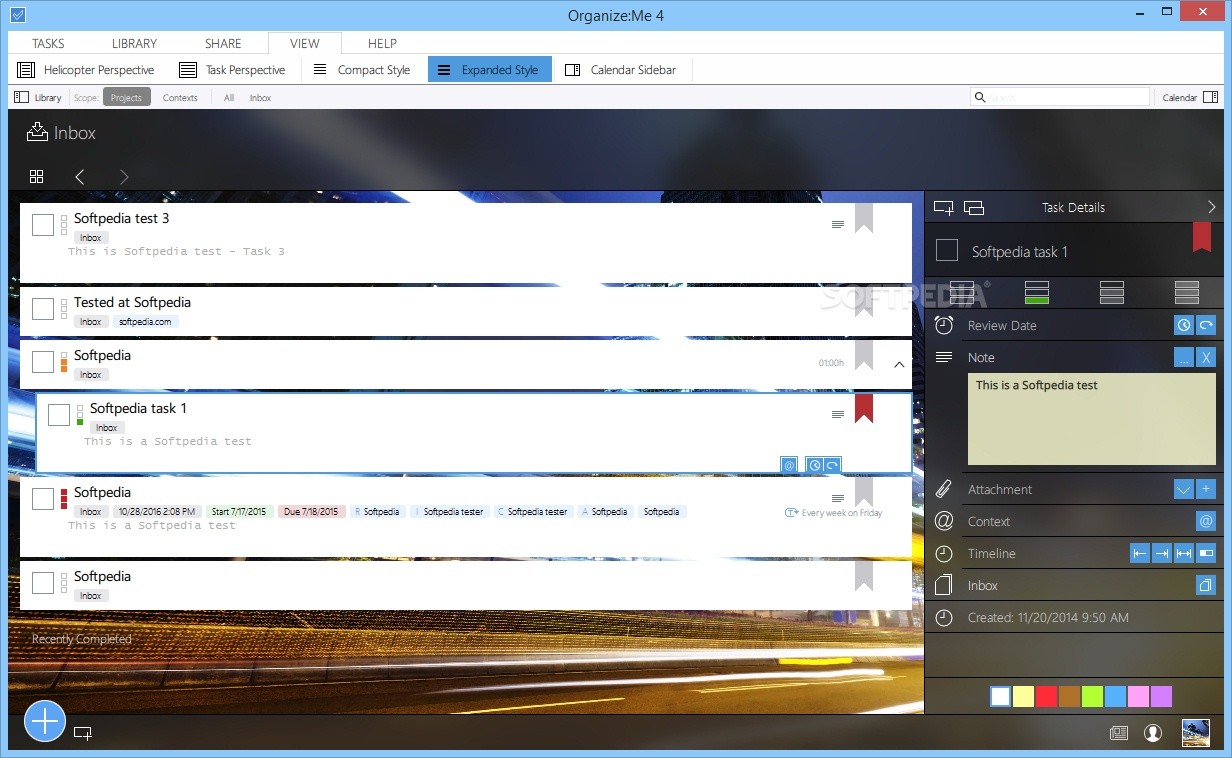
Task: Expand the Attachment dropdown arrow
Action: tap(1183, 489)
